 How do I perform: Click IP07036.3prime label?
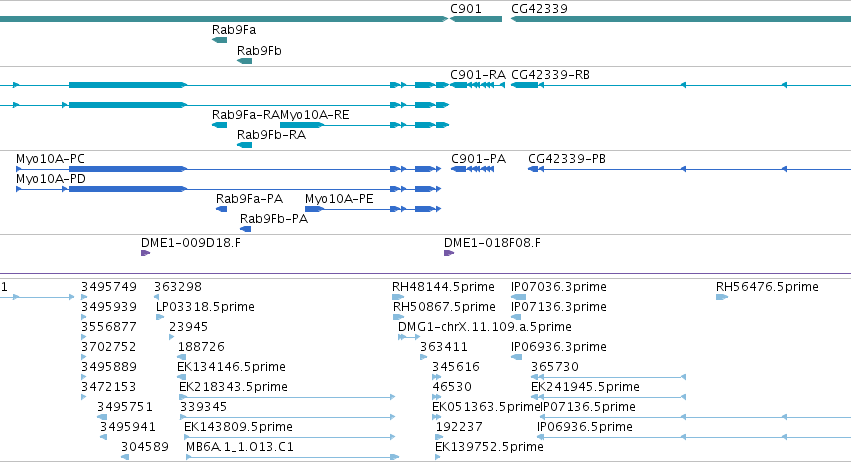(558, 287)
